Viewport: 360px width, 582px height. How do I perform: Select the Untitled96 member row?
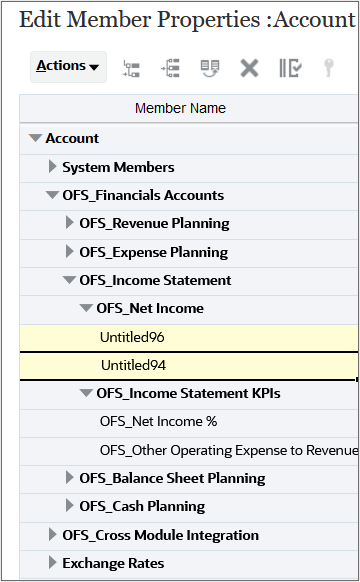click(x=189, y=338)
